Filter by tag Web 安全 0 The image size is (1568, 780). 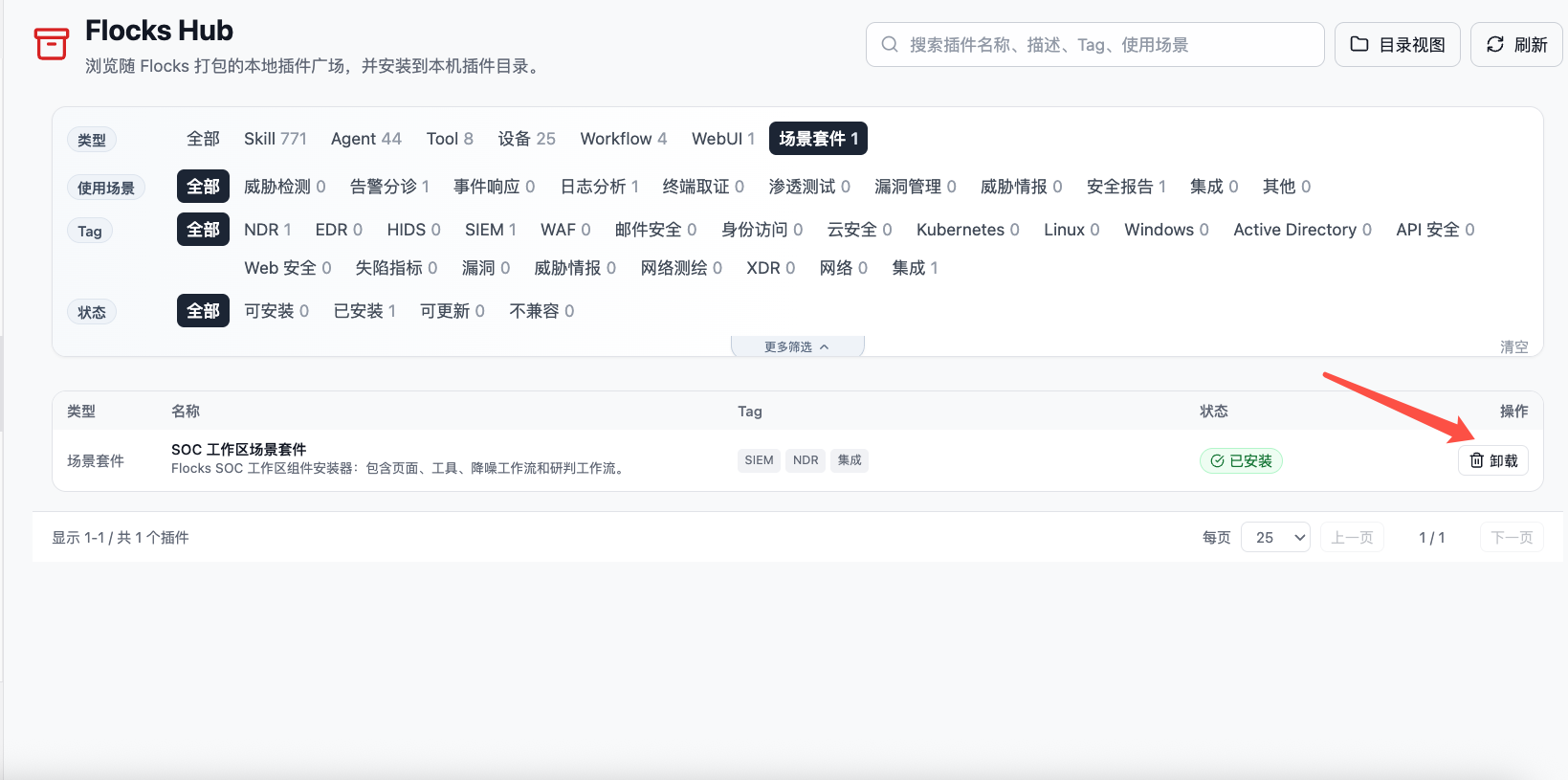click(288, 268)
